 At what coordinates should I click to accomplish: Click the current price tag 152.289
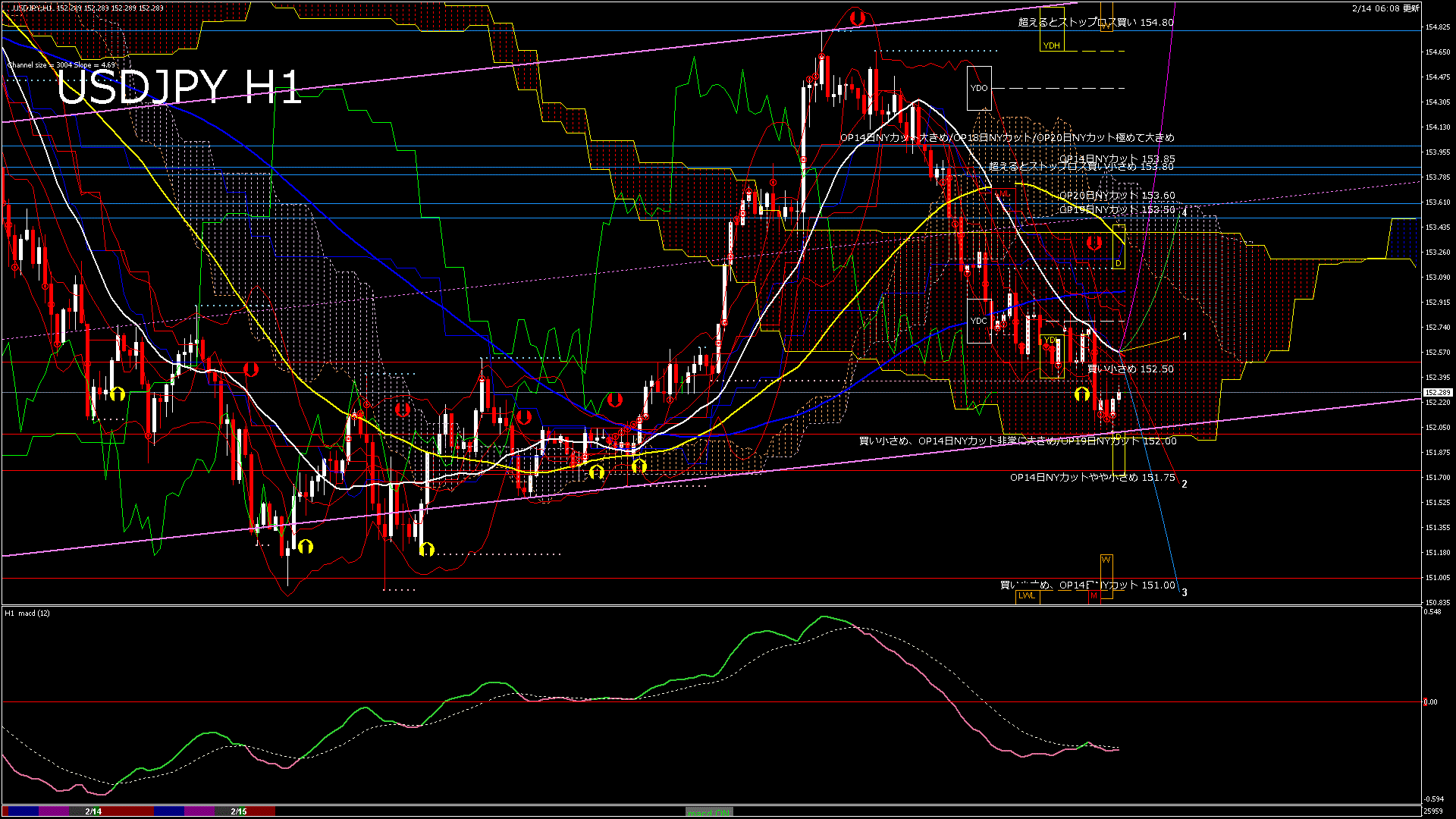(x=1437, y=392)
